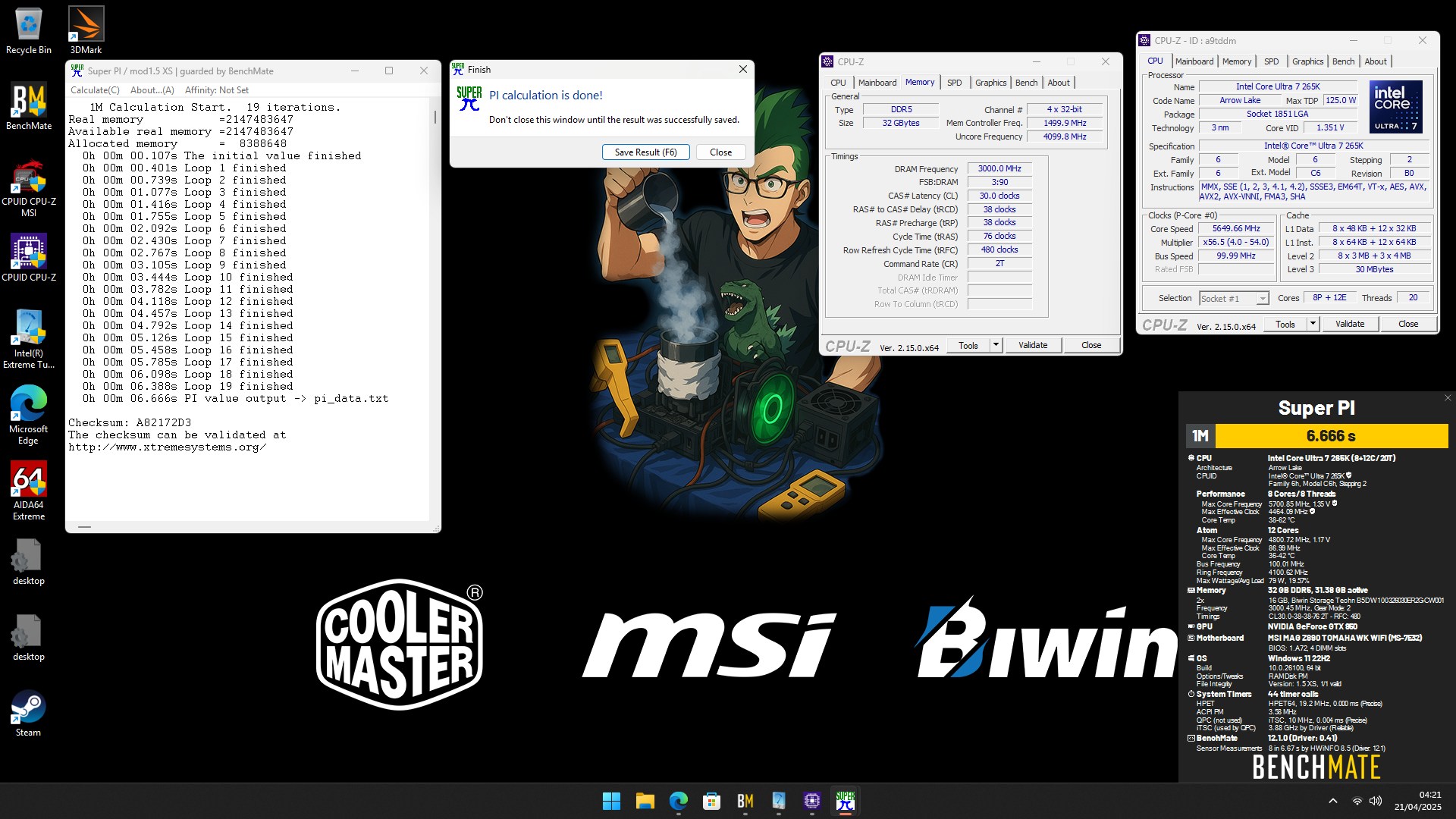1456x819 pixels.
Task: Click the Super PI taskbar icon
Action: point(845,801)
